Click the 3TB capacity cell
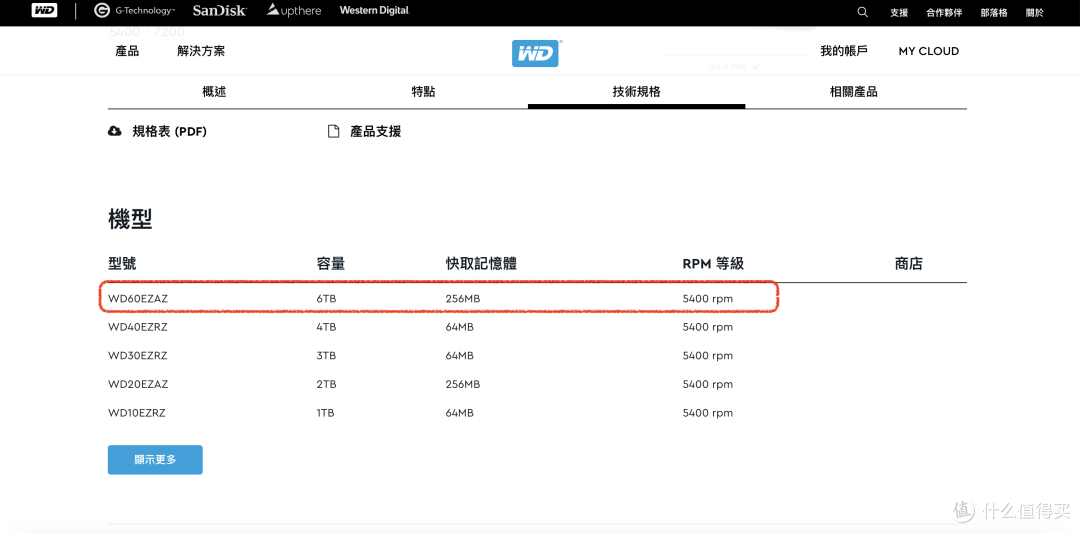Viewport: 1080px width, 533px height. (x=326, y=356)
